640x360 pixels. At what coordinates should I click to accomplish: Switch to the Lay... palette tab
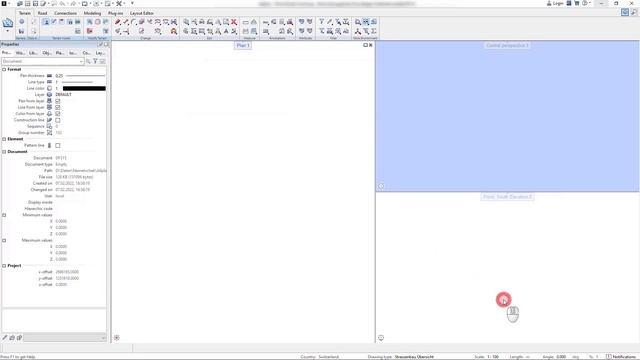click(100, 53)
